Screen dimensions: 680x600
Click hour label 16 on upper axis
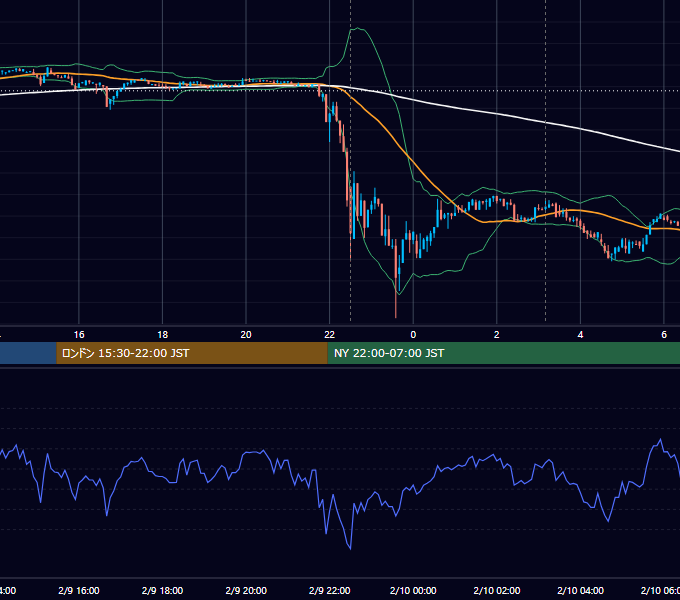[x=79, y=335]
